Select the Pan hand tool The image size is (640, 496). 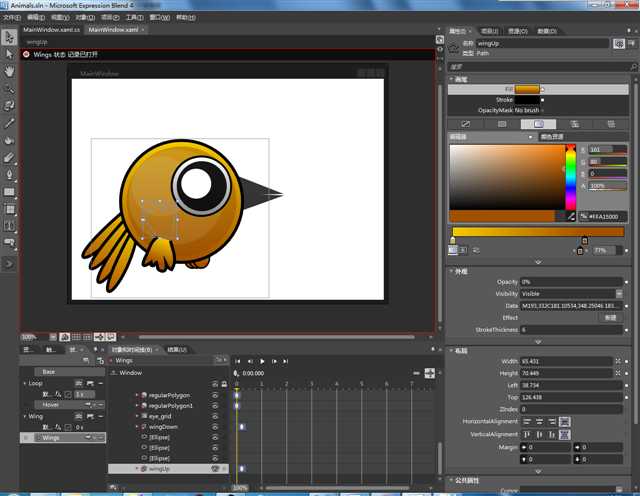click(x=9, y=71)
